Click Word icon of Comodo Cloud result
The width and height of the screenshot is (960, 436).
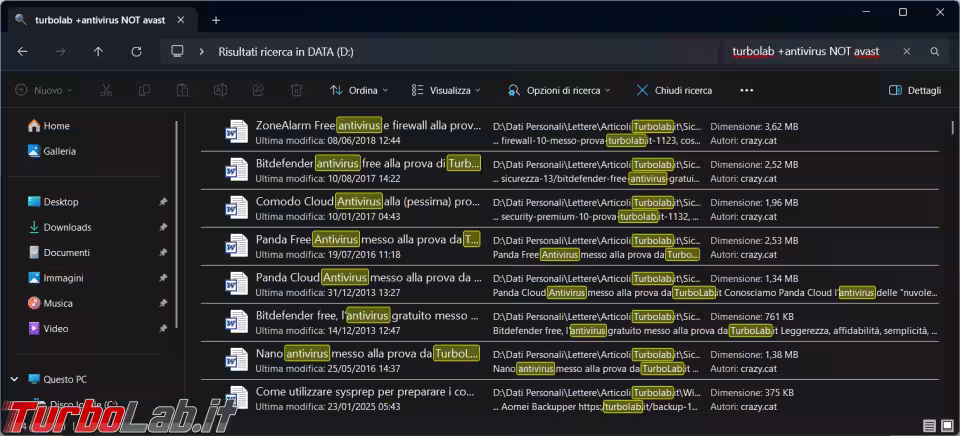tap(236, 208)
